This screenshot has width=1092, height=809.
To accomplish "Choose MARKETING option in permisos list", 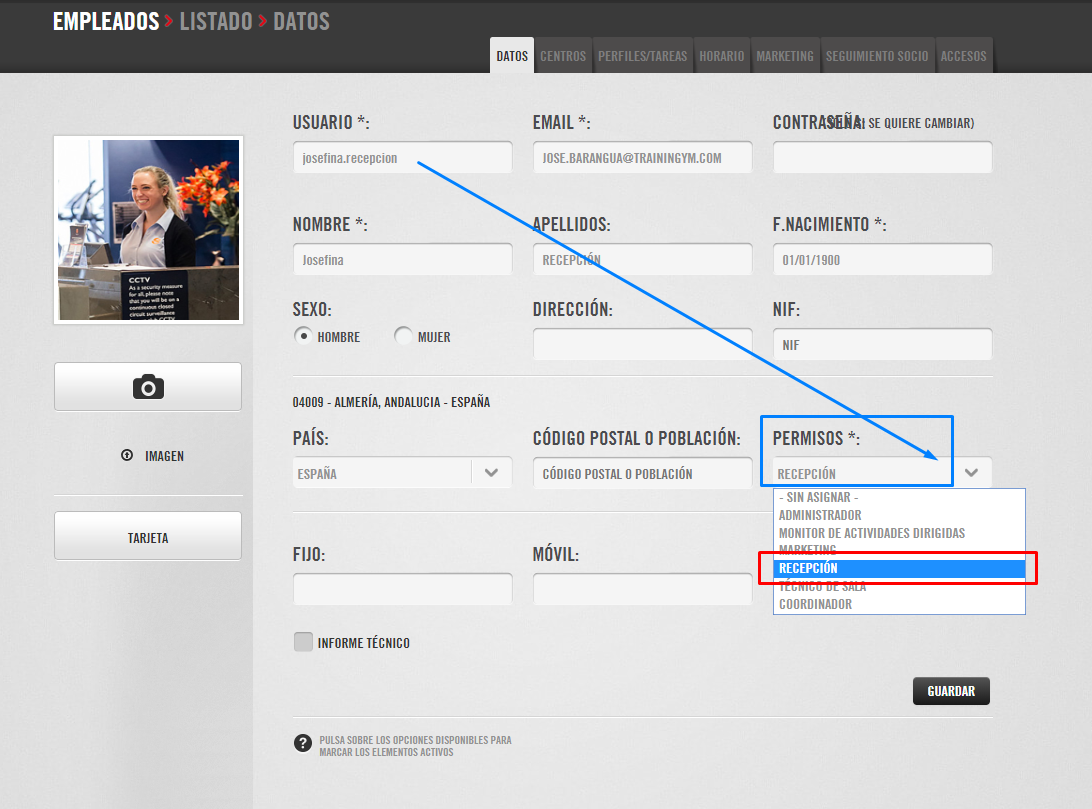I will click(899, 550).
